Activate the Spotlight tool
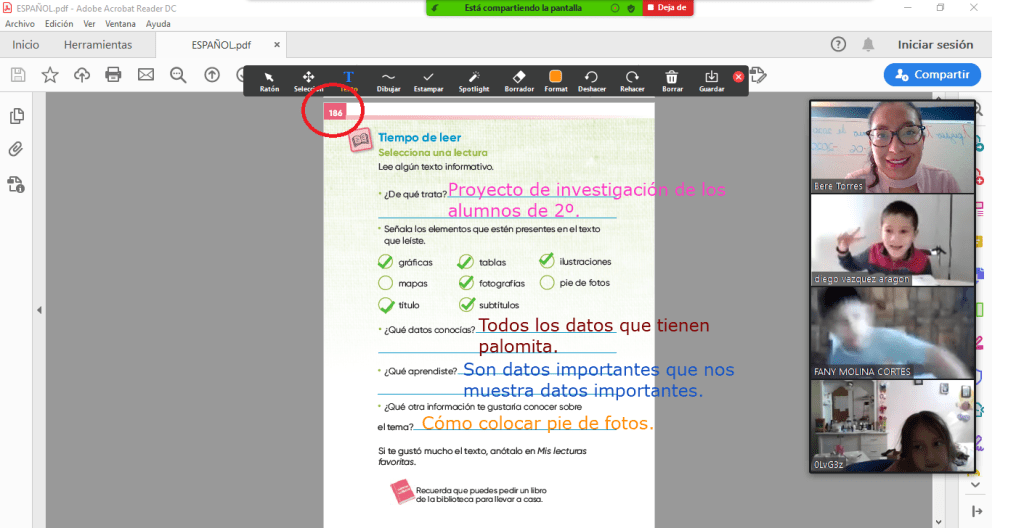1024x528 pixels. [474, 80]
